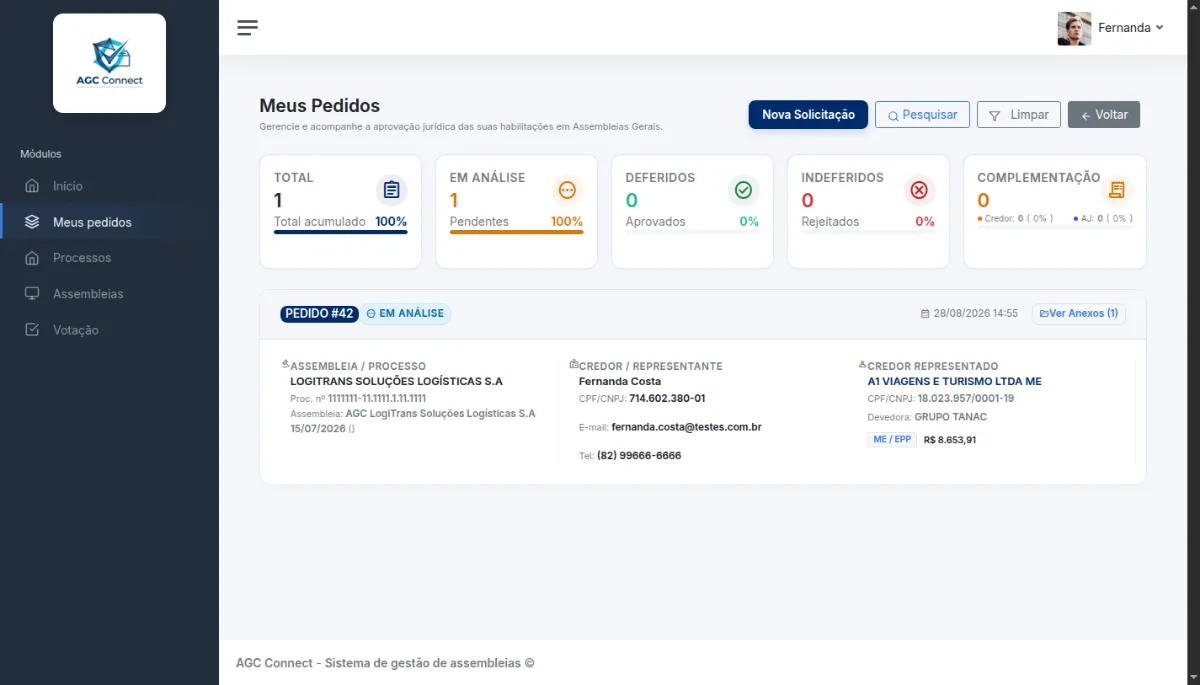
Task: Click the PEDIDO #42 badge
Action: point(319,314)
